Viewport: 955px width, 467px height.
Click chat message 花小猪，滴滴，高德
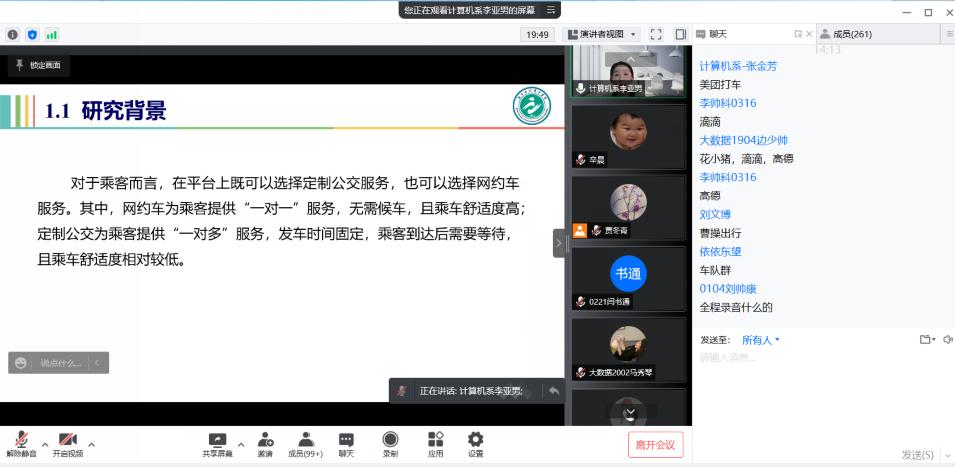click(x=746, y=159)
